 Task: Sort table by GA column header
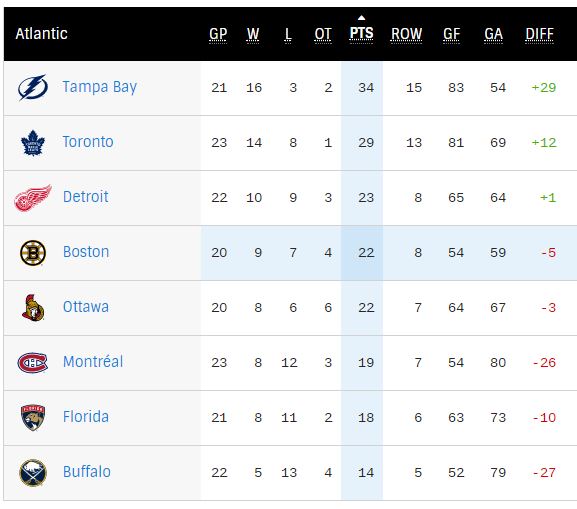[x=493, y=34]
